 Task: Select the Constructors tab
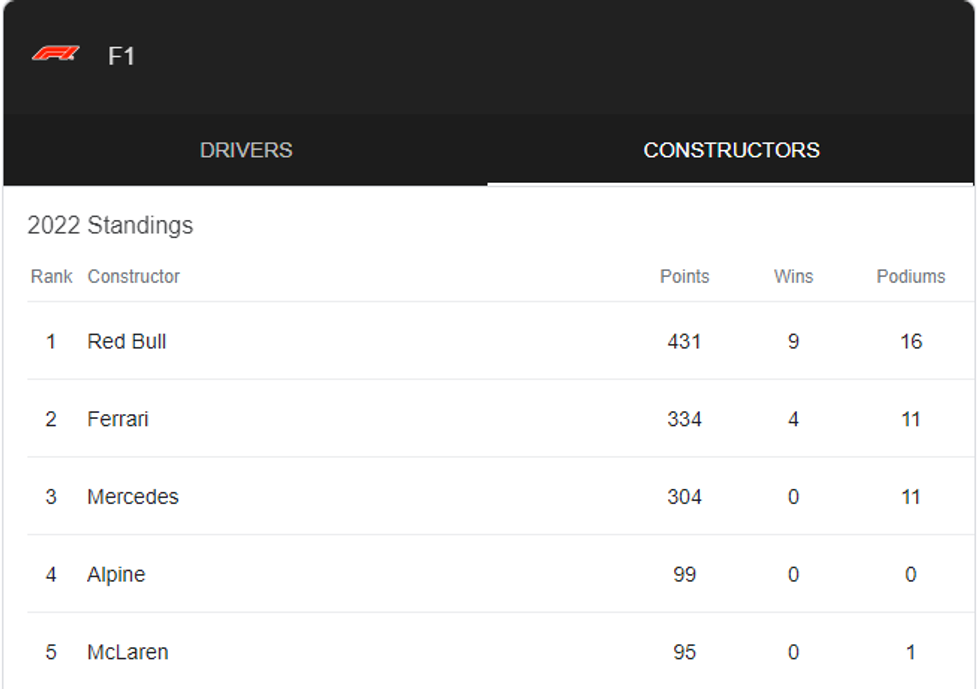pyautogui.click(x=731, y=150)
